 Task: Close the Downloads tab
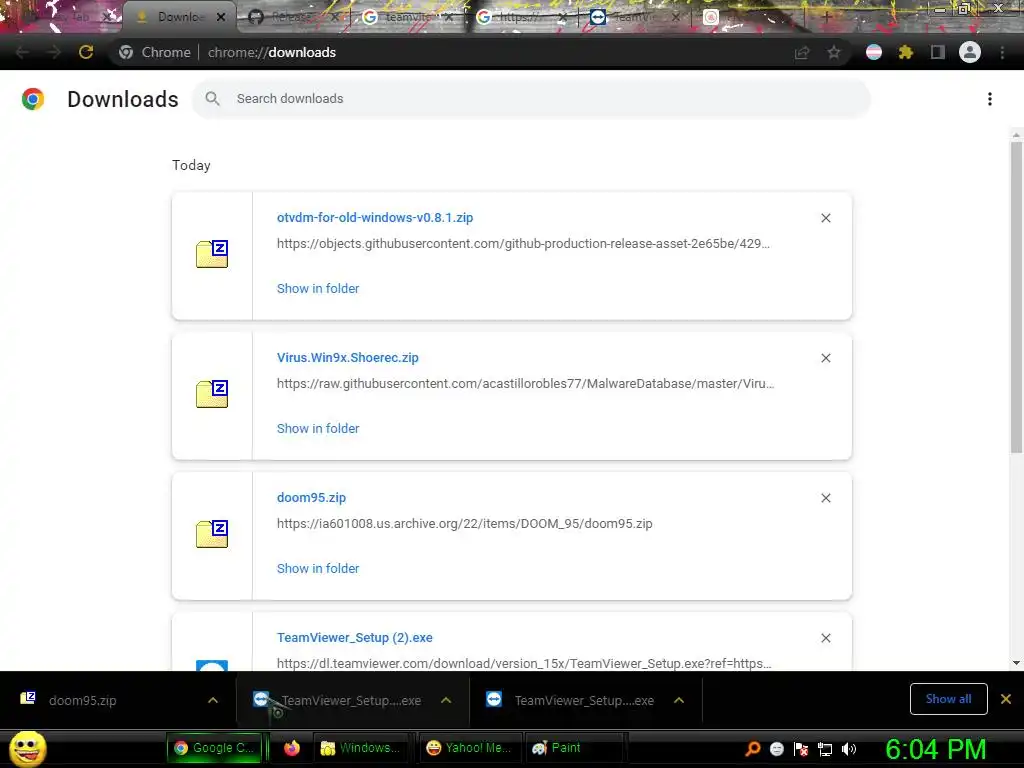pyautogui.click(x=221, y=17)
